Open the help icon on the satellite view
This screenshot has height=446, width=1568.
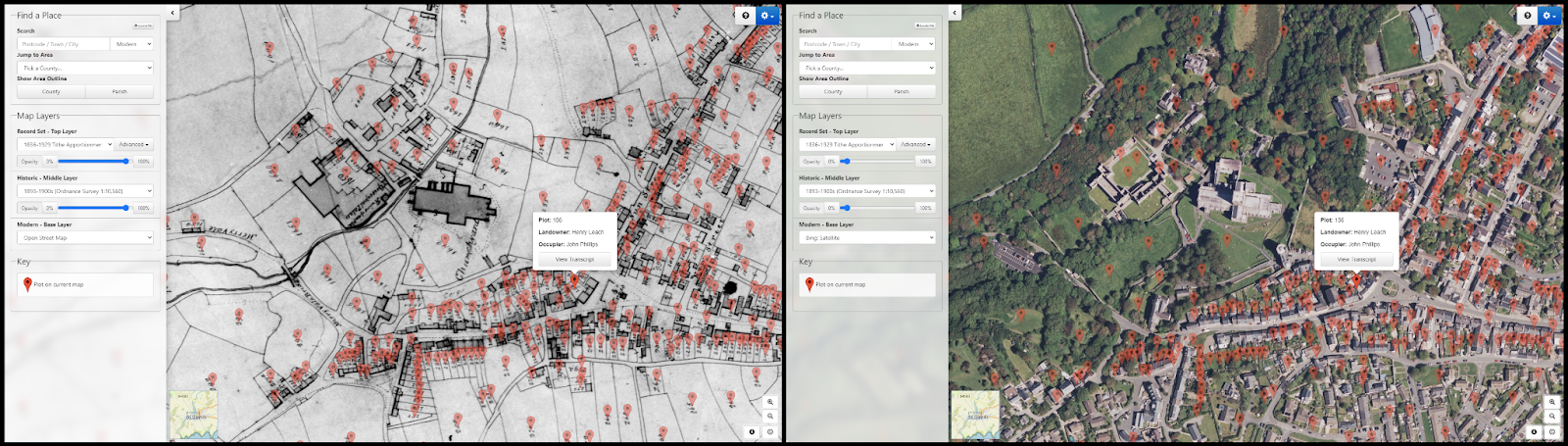tap(1528, 16)
